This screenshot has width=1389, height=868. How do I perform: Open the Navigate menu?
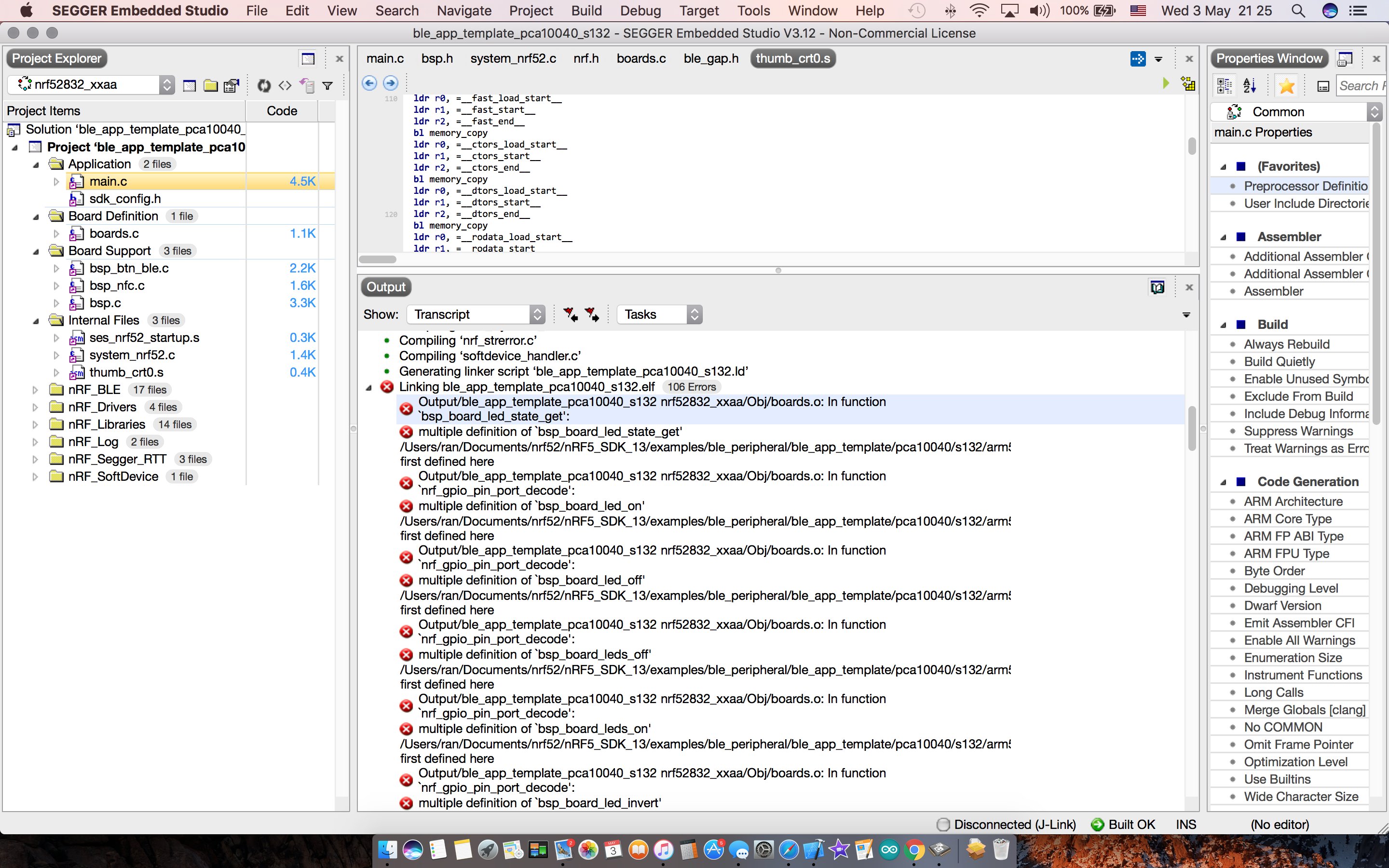tap(464, 11)
